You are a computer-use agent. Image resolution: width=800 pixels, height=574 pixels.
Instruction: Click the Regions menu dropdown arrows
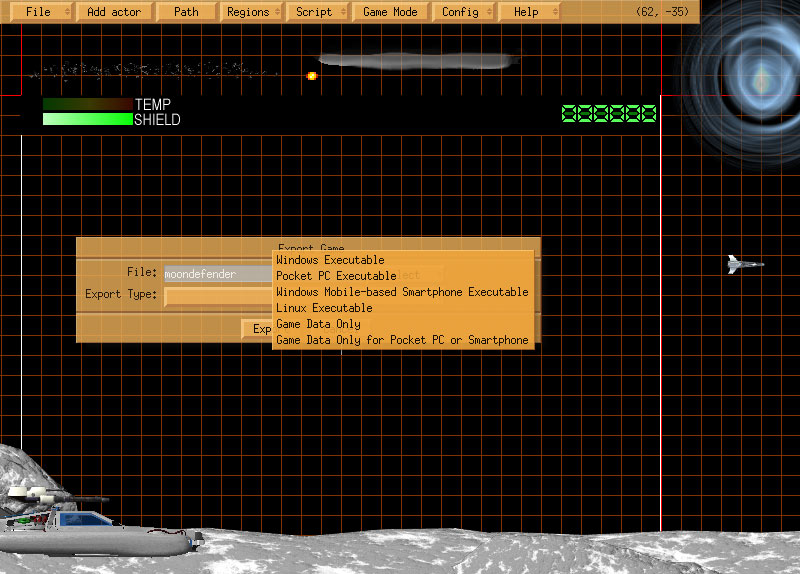(278, 12)
